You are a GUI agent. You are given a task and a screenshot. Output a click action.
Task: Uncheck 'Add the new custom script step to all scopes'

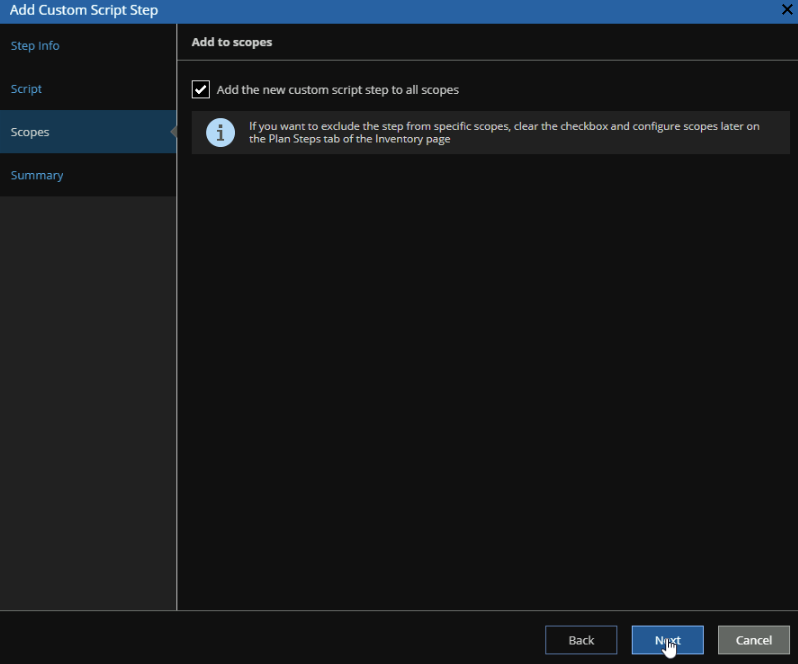pos(201,90)
